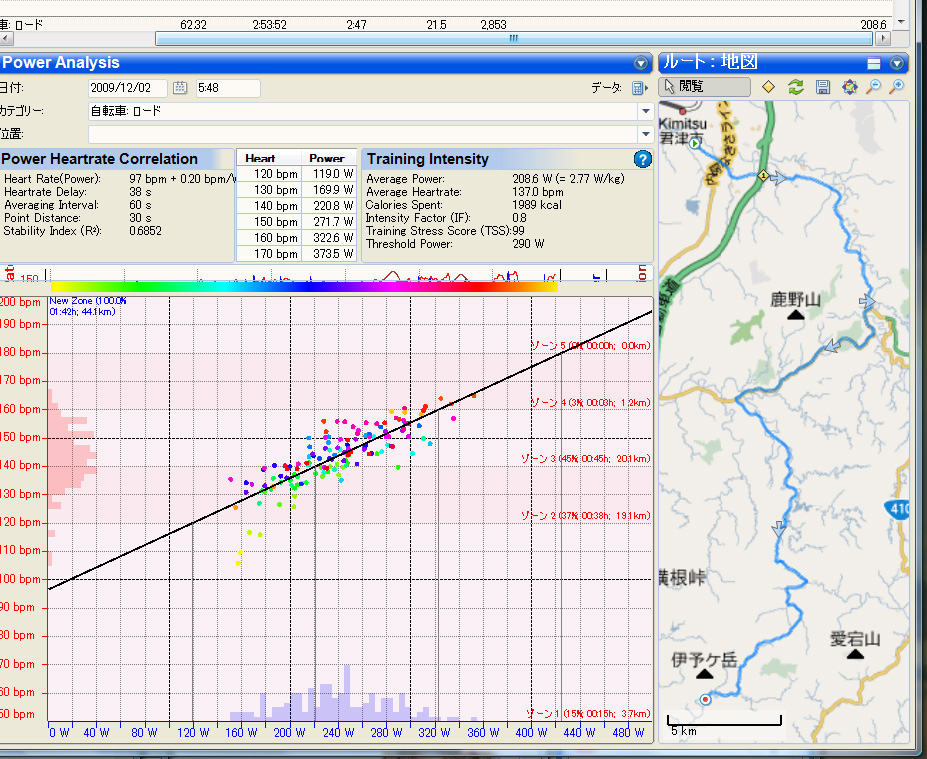Click the Power column header

[x=326, y=158]
